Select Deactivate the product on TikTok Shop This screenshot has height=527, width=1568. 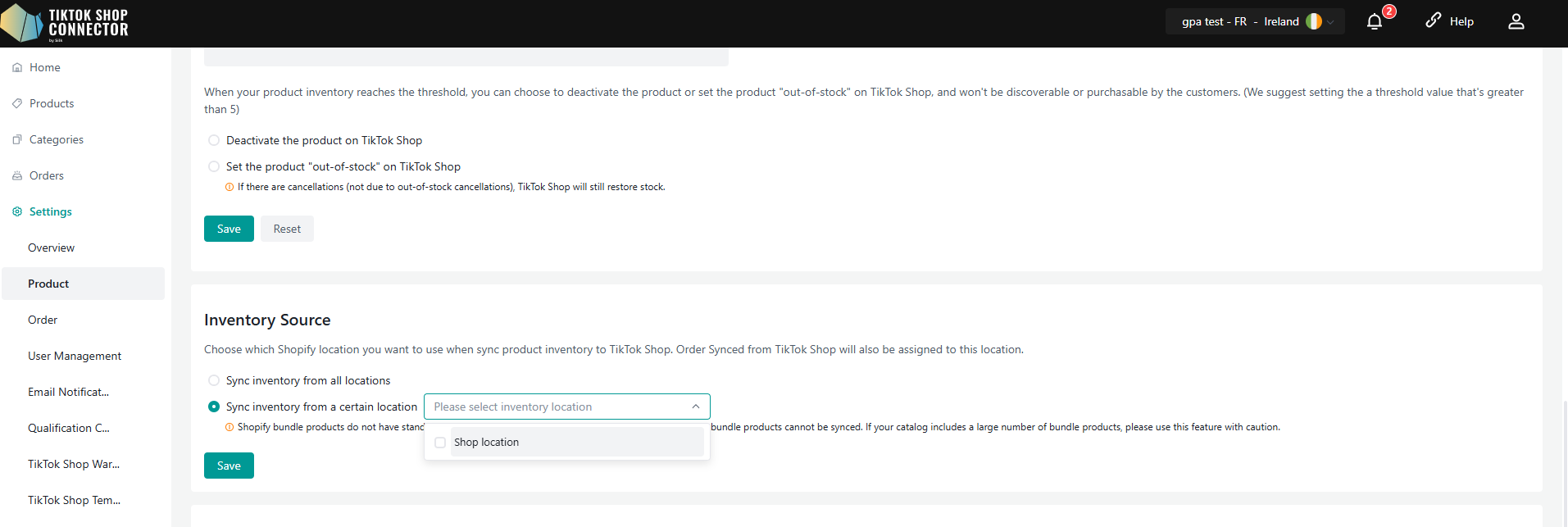[x=214, y=140]
